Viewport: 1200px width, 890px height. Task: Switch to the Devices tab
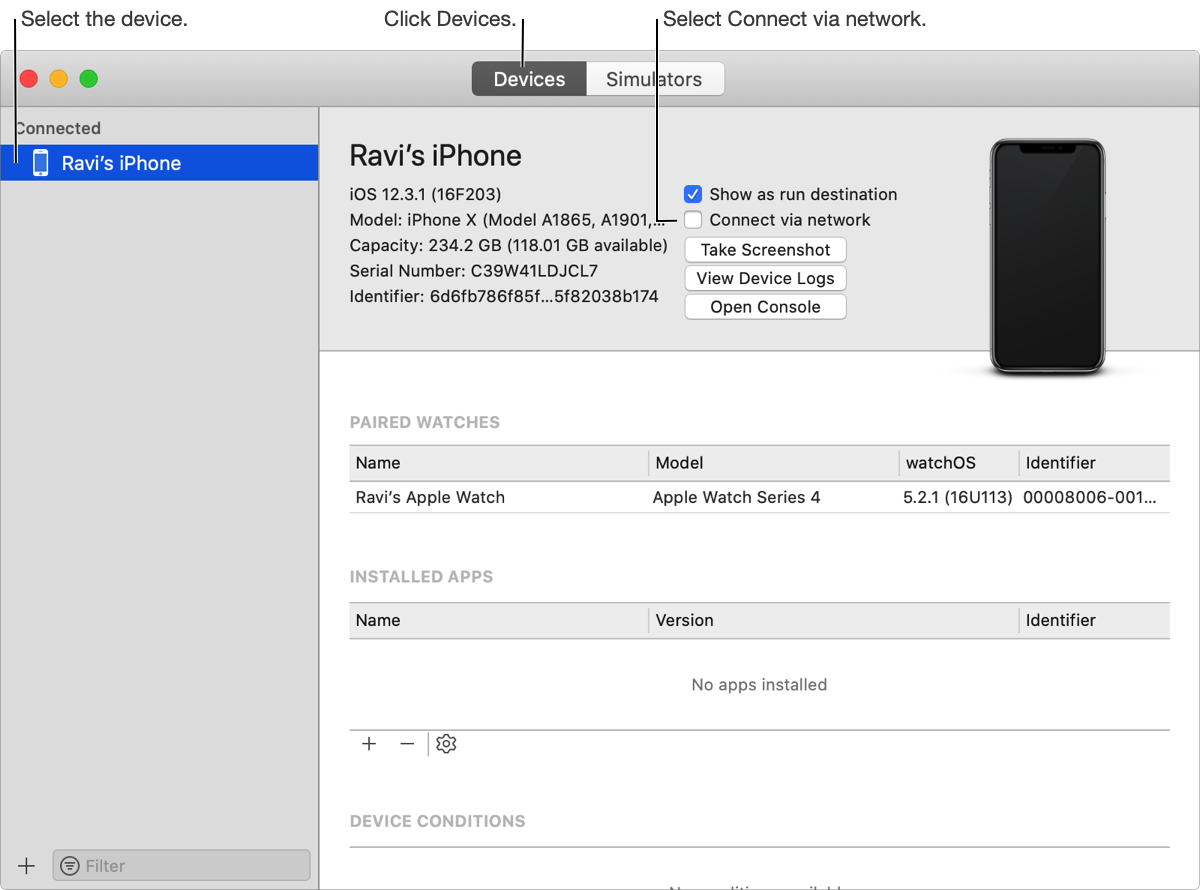(528, 78)
